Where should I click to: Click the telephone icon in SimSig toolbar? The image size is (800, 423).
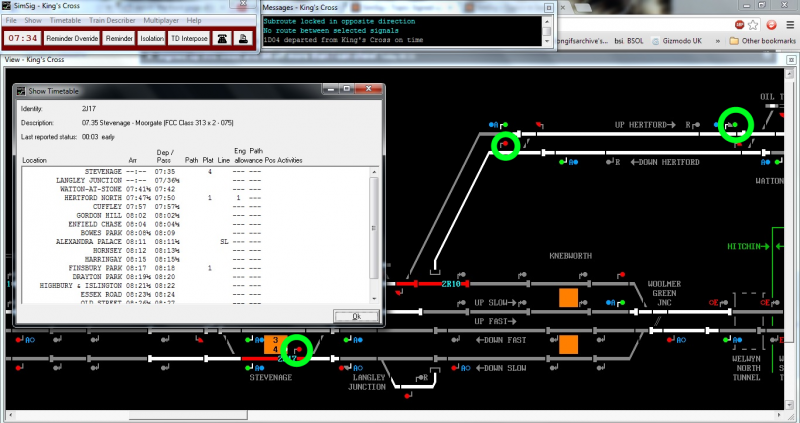pos(222,38)
